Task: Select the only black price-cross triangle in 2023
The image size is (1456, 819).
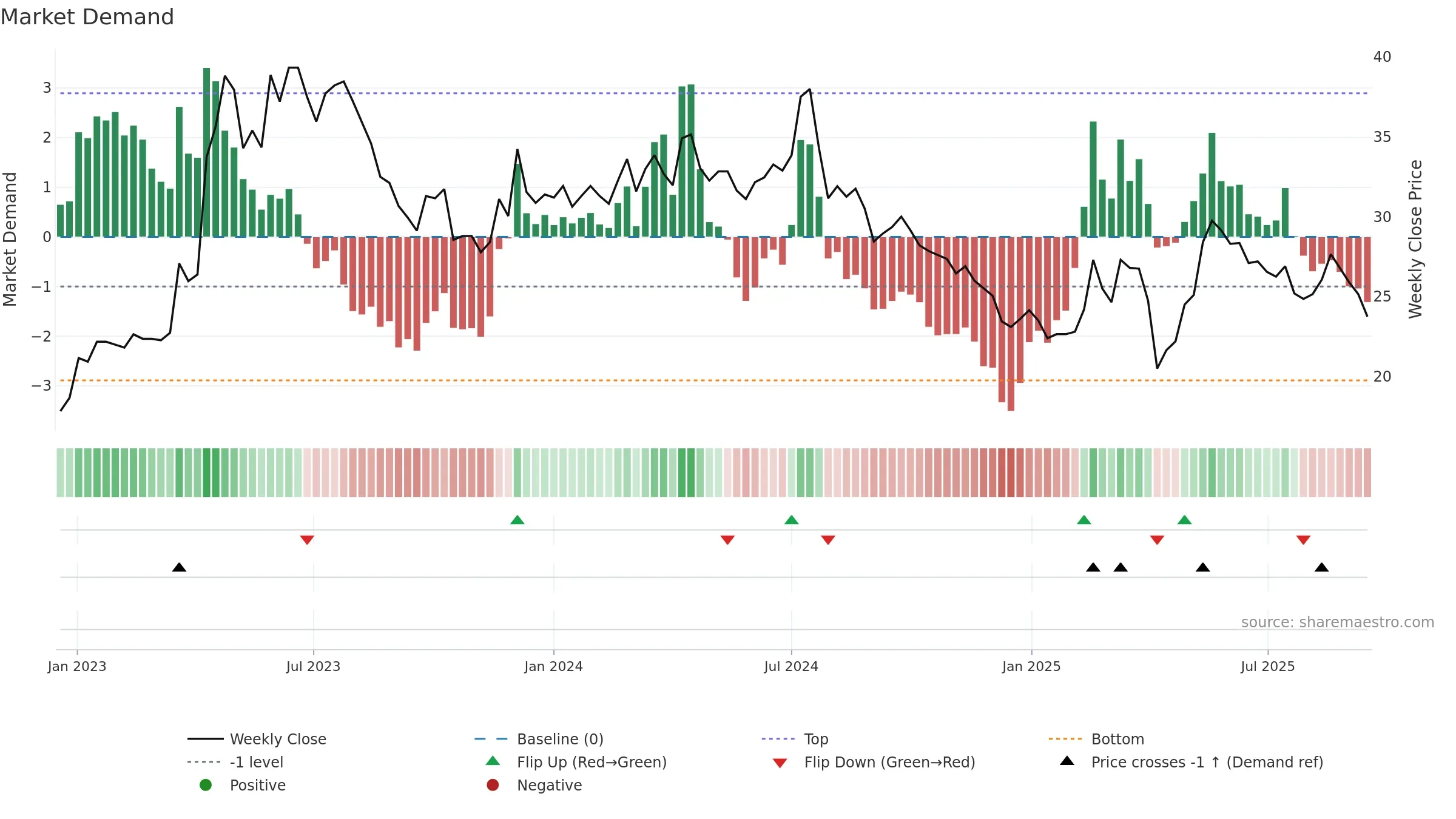Action: [x=179, y=567]
